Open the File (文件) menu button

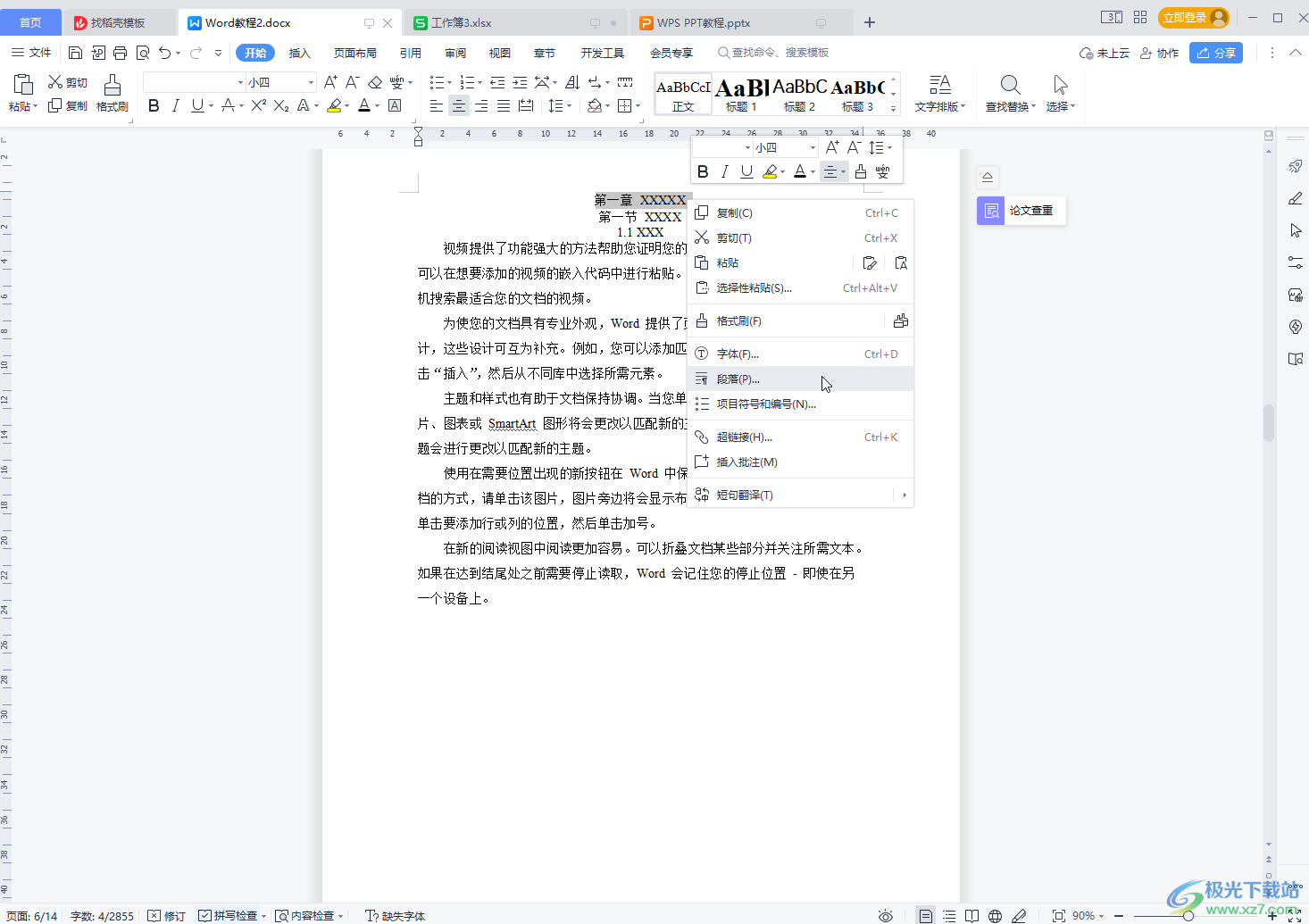coord(31,53)
